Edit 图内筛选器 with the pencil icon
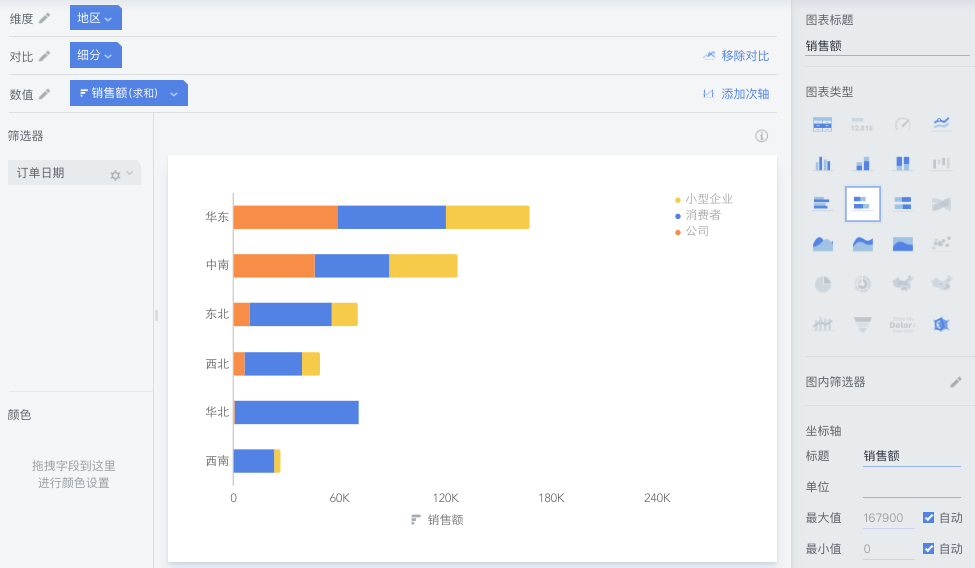 (x=956, y=382)
